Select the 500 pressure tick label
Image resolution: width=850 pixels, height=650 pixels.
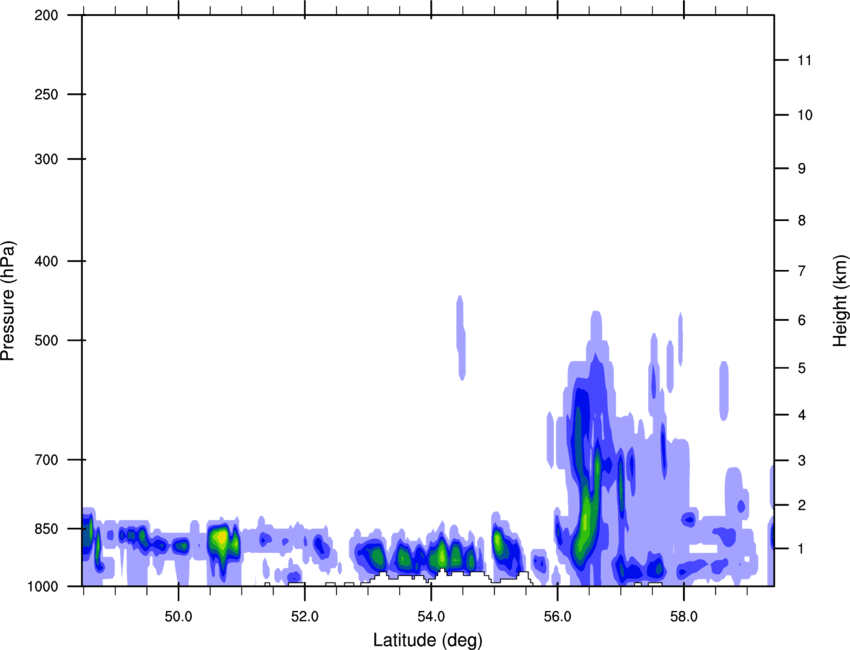point(46,340)
